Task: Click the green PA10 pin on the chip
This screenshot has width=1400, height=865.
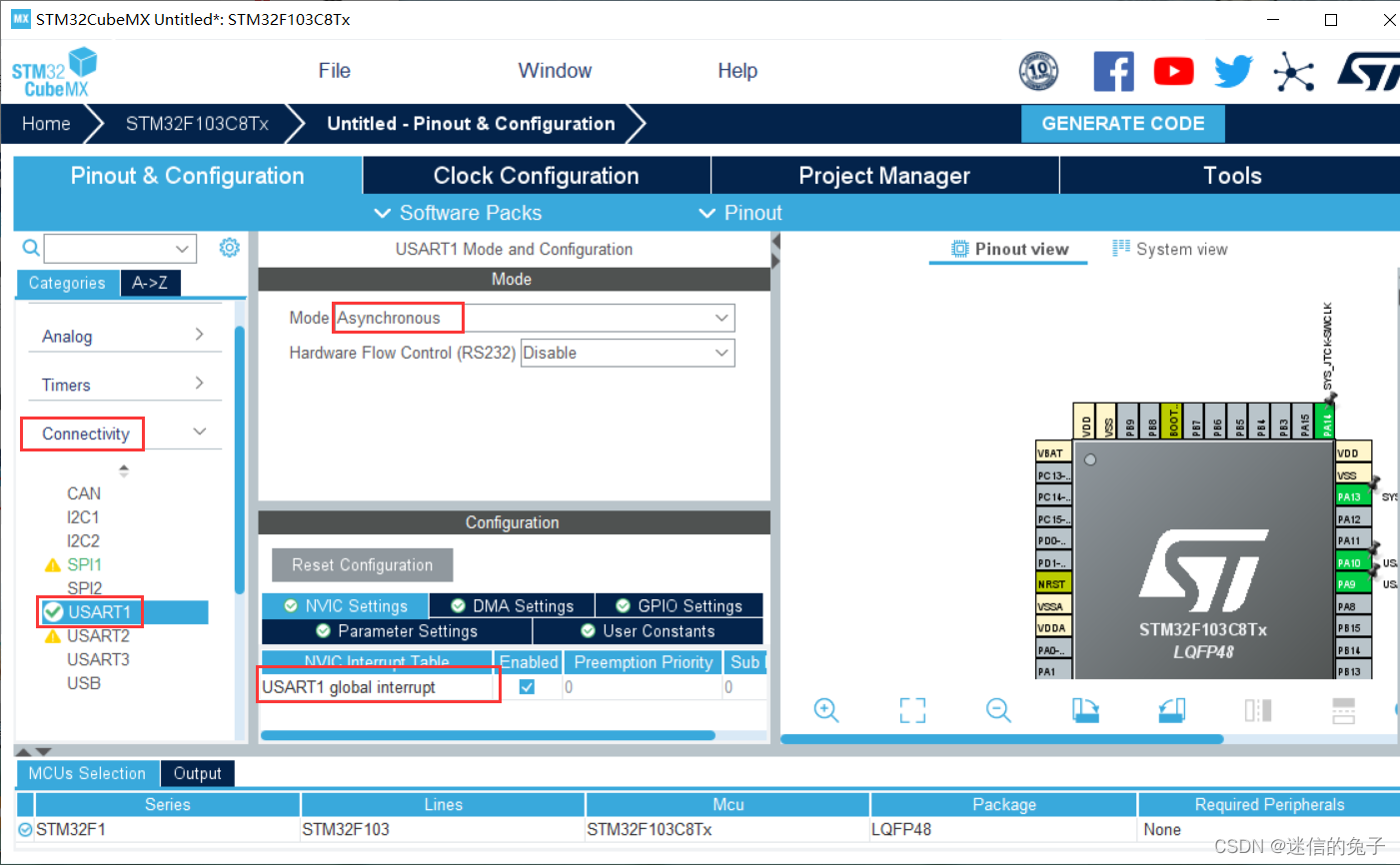Action: point(1354,562)
